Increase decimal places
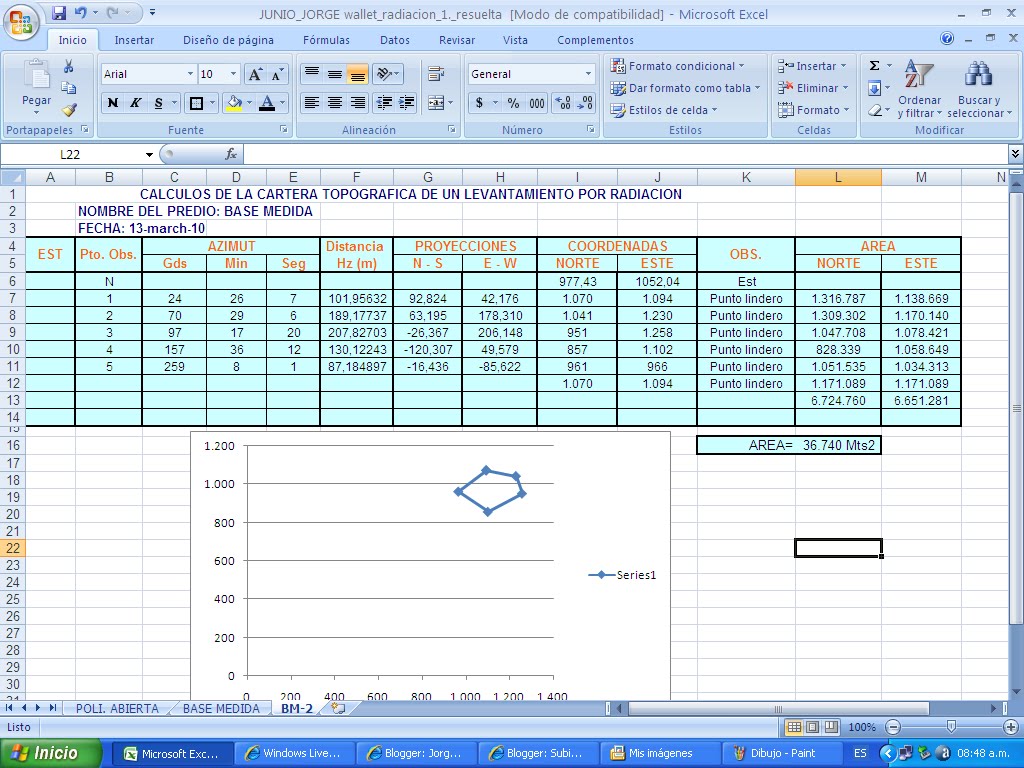Screen dimensions: 1024x768 coord(562,103)
